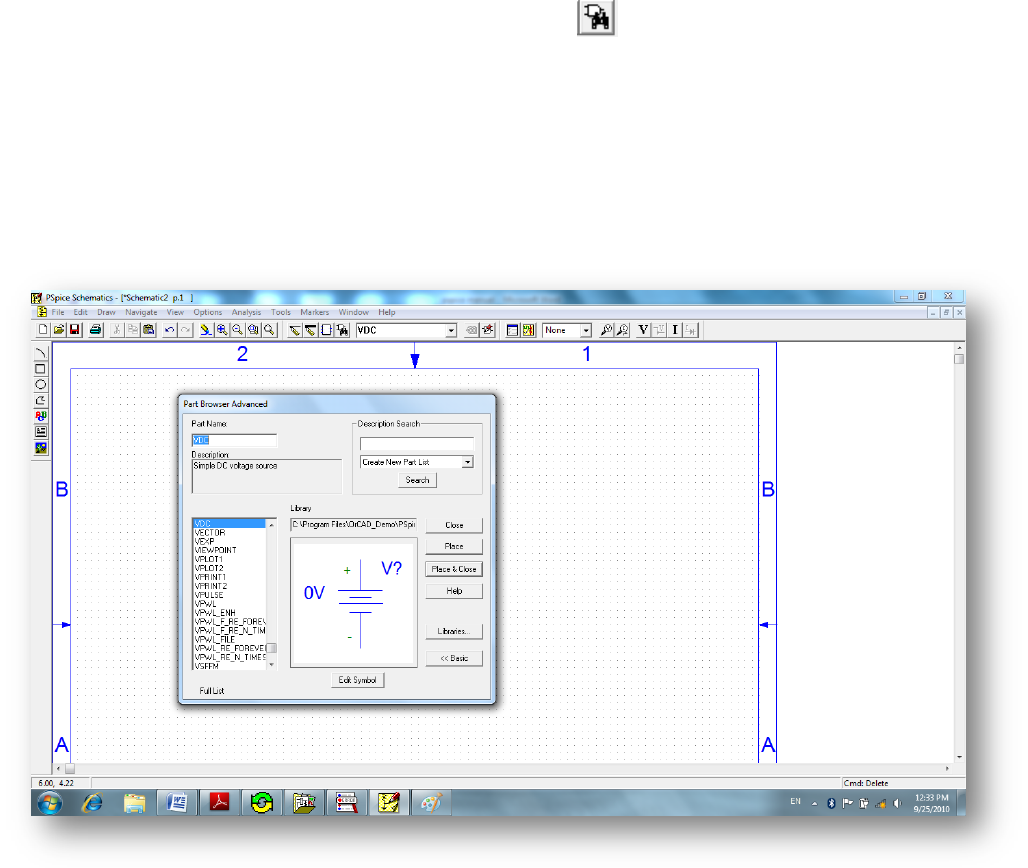Select the Draw Text Box tool
Image resolution: width=1028 pixels, height=868 pixels.
(x=41, y=431)
